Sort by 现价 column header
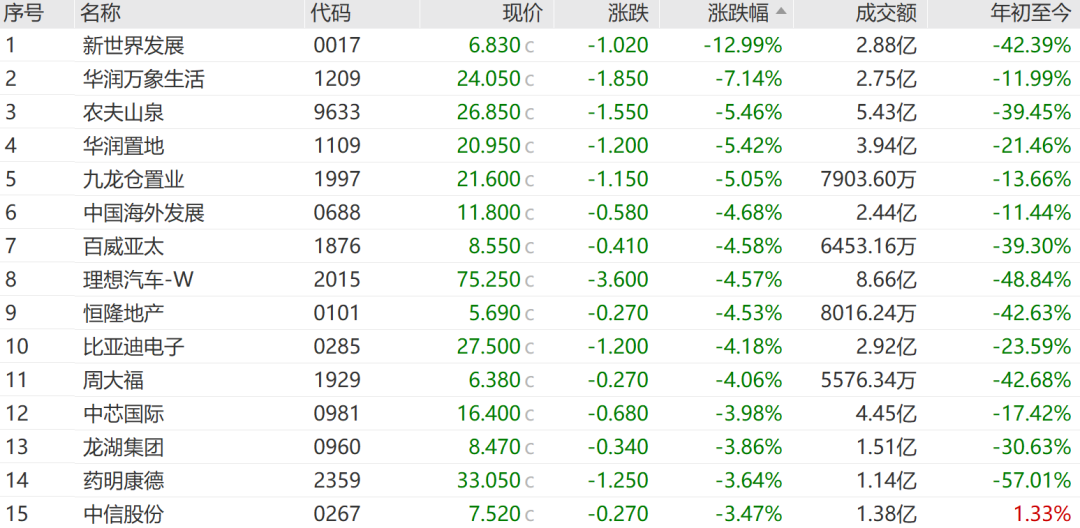The image size is (1080, 528). tap(523, 12)
